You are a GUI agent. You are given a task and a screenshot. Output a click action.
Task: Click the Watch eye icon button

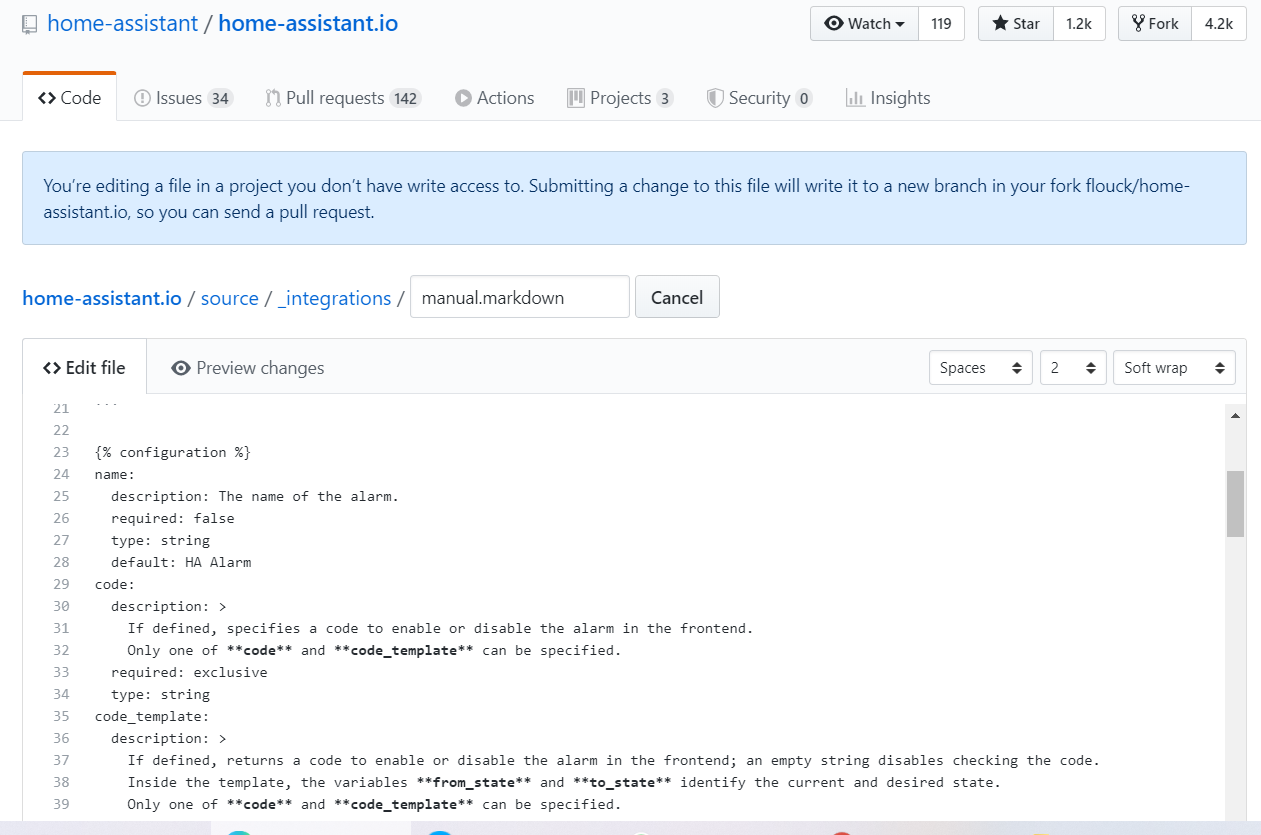(865, 24)
